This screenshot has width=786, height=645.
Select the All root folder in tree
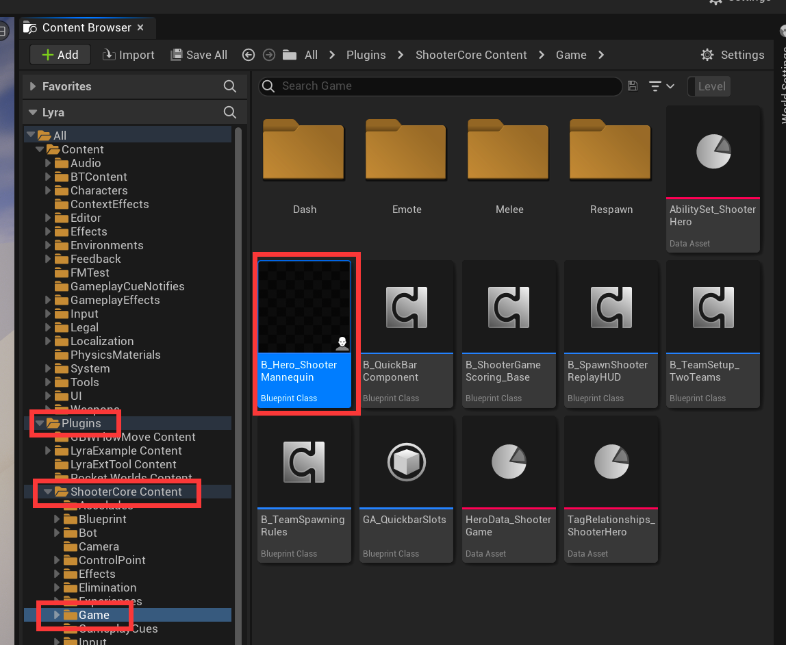[128, 135]
